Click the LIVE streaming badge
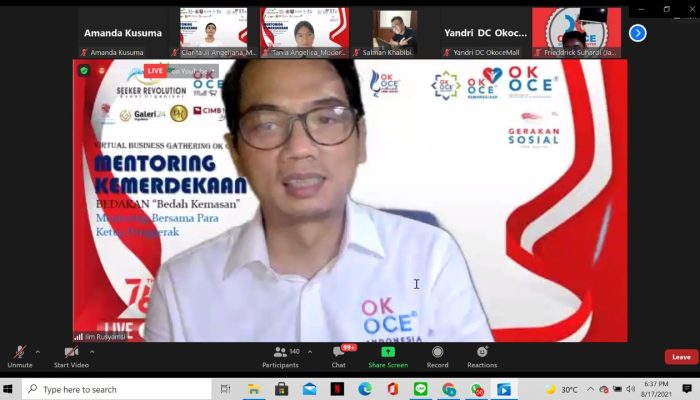This screenshot has width=700, height=400. point(155,71)
